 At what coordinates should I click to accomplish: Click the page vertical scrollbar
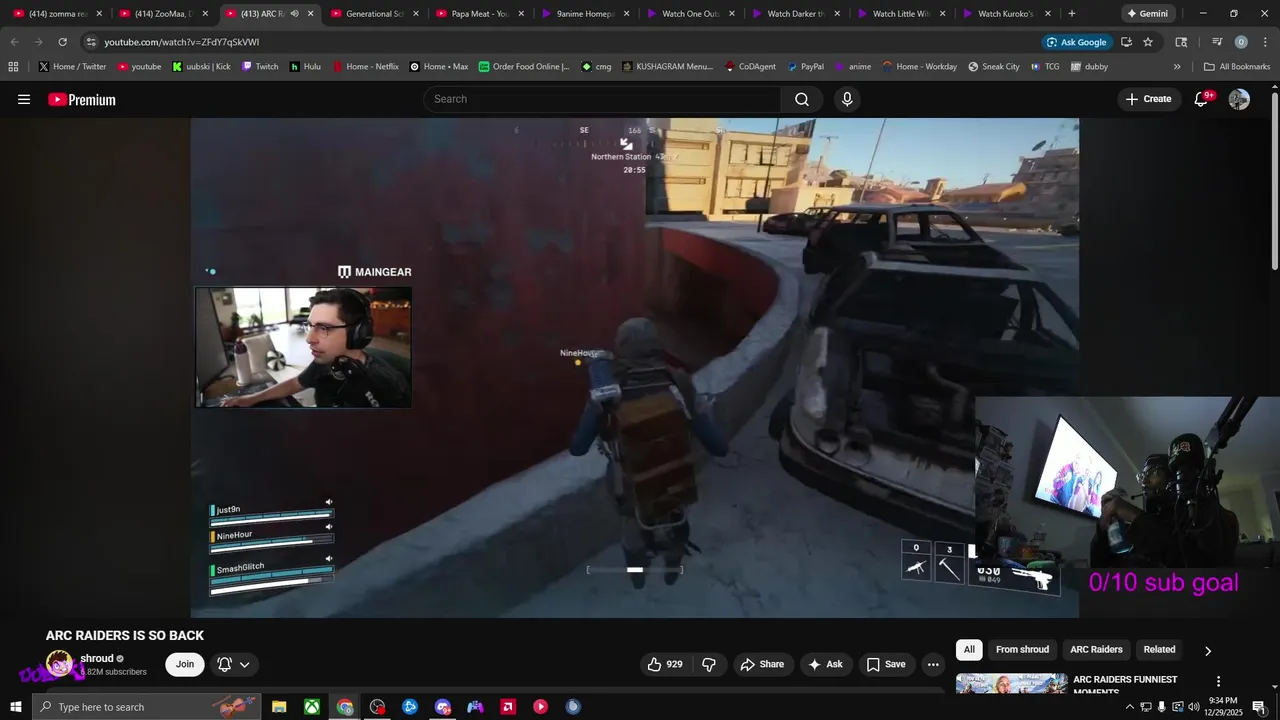pyautogui.click(x=1275, y=180)
